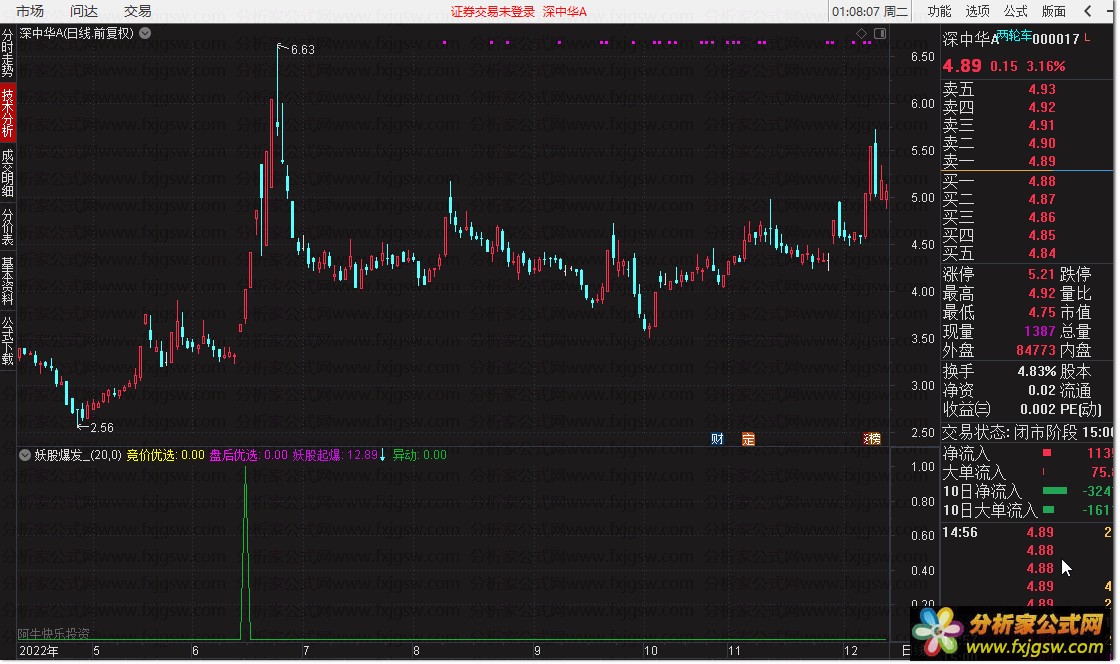Click the clock 01:08:07 周二
The image size is (1120, 664).
(869, 11)
